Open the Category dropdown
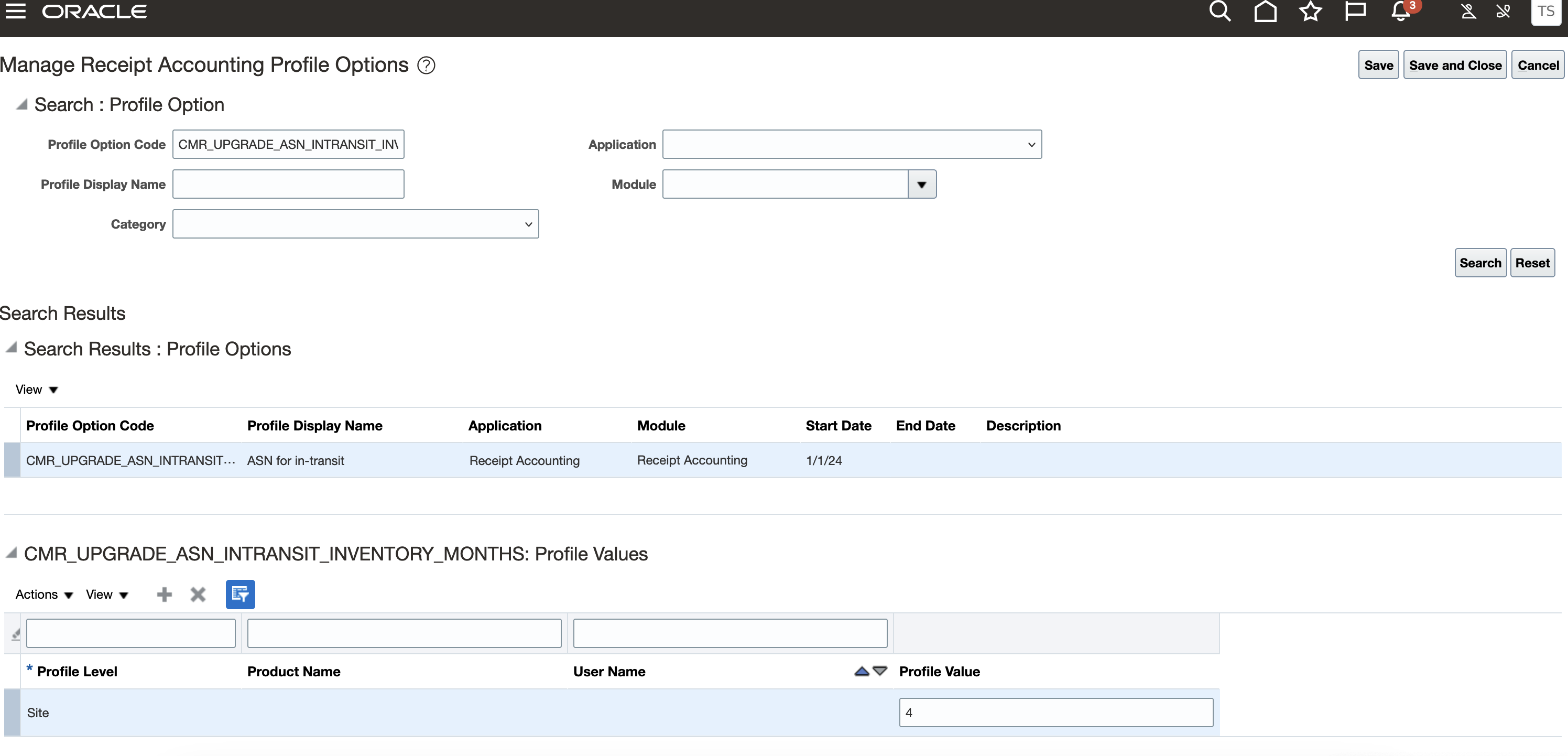The width and height of the screenshot is (1568, 756). click(x=355, y=224)
